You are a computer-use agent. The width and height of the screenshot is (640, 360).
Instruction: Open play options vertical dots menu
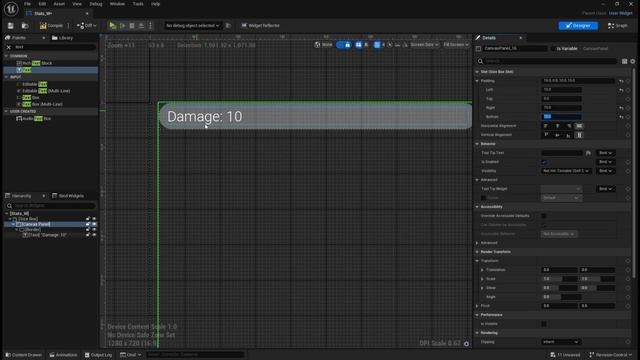click(150, 26)
